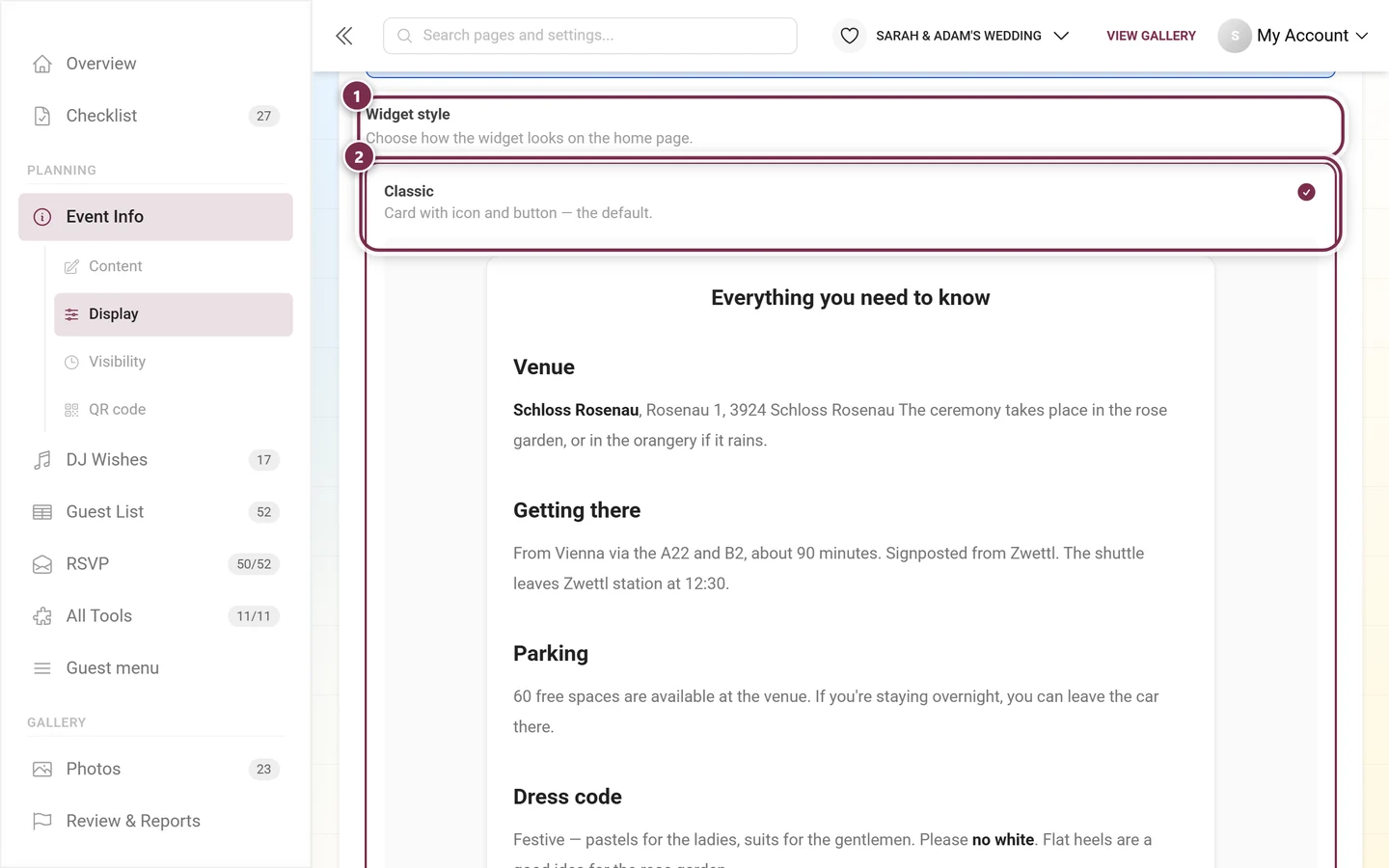Select the Classic widget style option
The height and width of the screenshot is (868, 1389).
click(851, 202)
